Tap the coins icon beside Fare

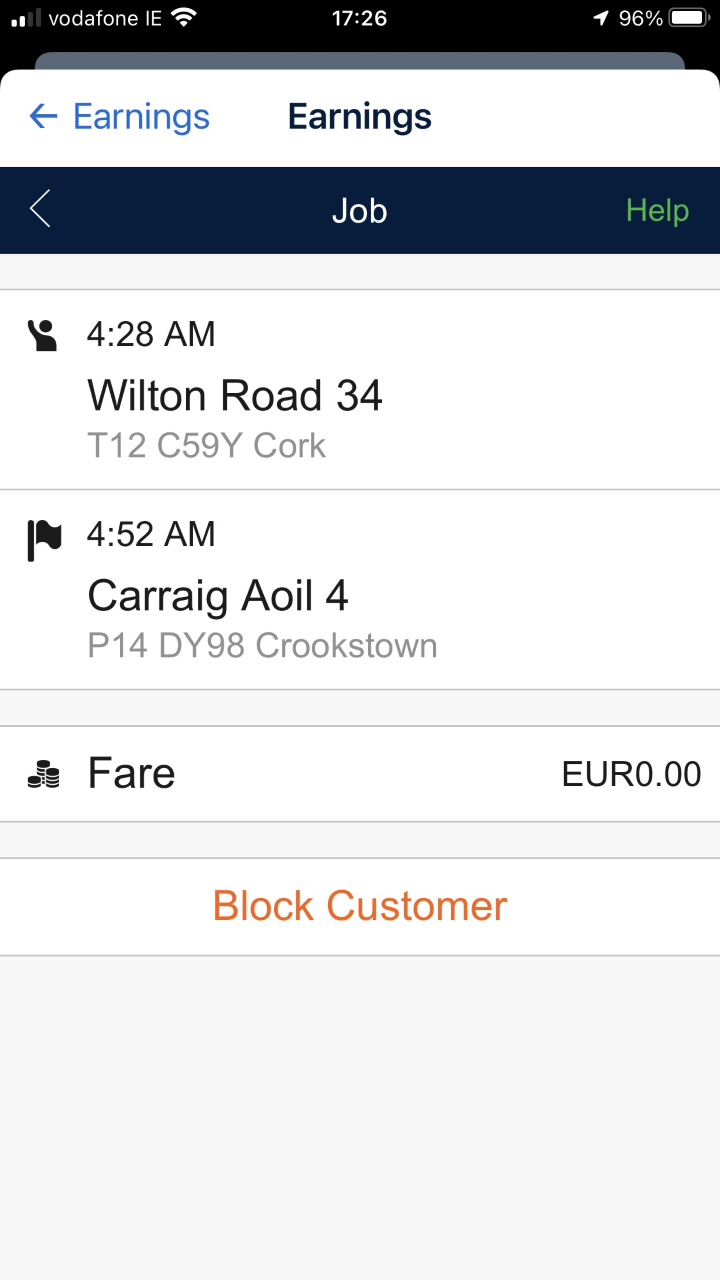tap(43, 774)
